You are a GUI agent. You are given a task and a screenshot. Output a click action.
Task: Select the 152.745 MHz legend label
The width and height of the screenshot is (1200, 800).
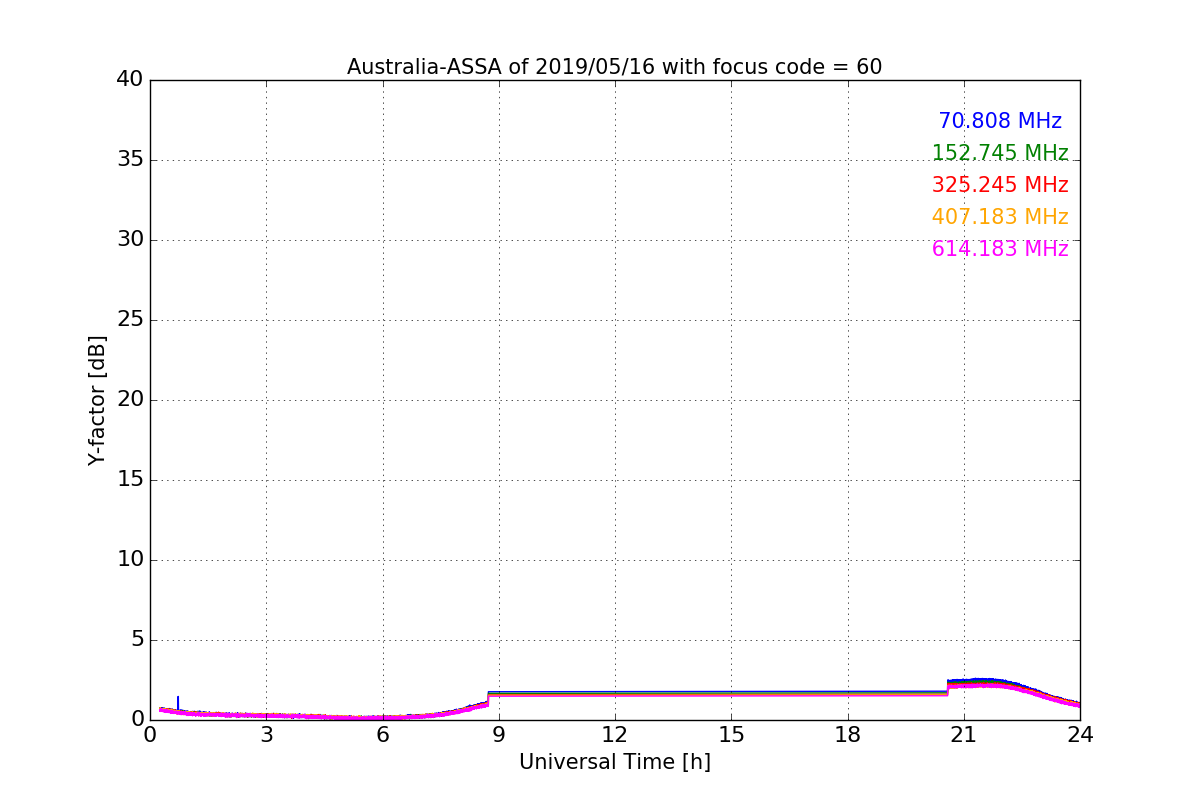(1000, 153)
